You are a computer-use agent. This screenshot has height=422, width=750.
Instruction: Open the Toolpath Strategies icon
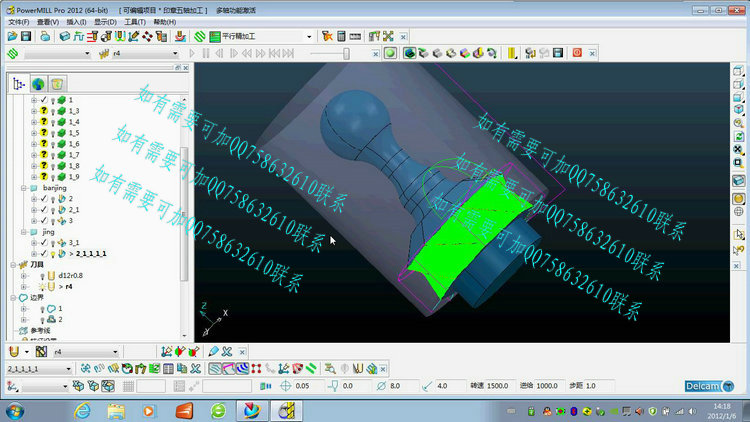click(x=199, y=36)
